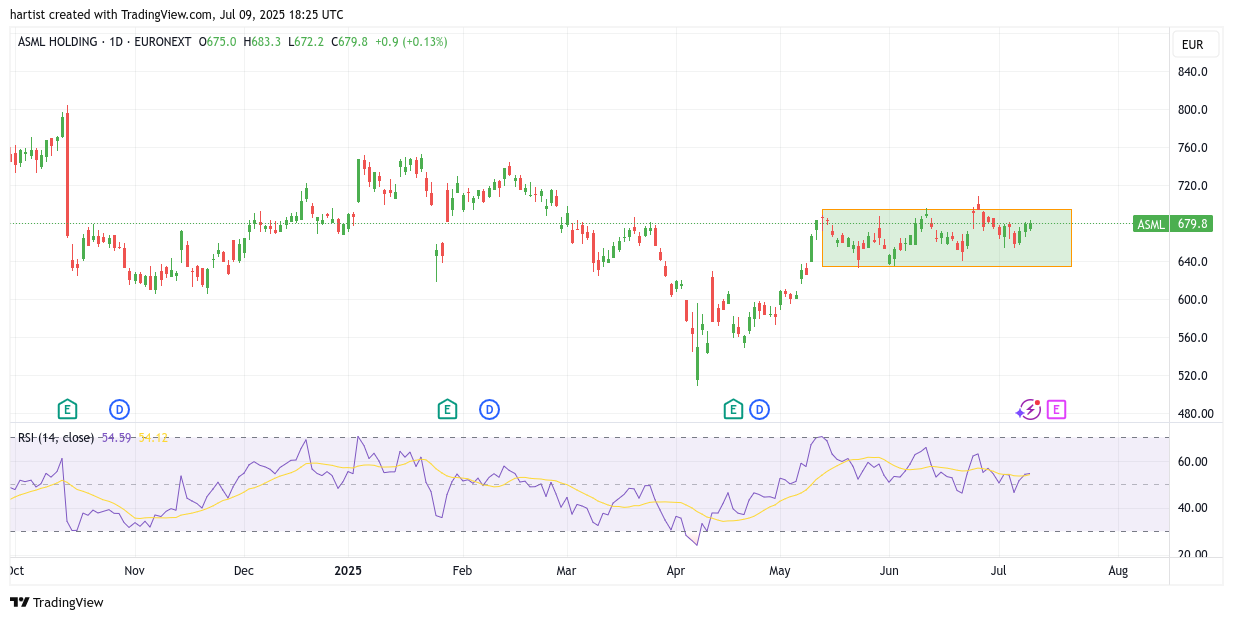The width and height of the screenshot is (1233, 620).
Task: Click the TradingView logo at the bottom
Action: tap(57, 602)
